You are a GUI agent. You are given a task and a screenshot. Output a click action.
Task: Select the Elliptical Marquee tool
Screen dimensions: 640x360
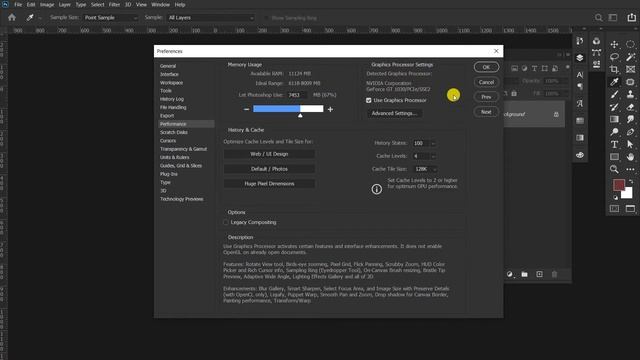pyautogui.click(x=630, y=44)
